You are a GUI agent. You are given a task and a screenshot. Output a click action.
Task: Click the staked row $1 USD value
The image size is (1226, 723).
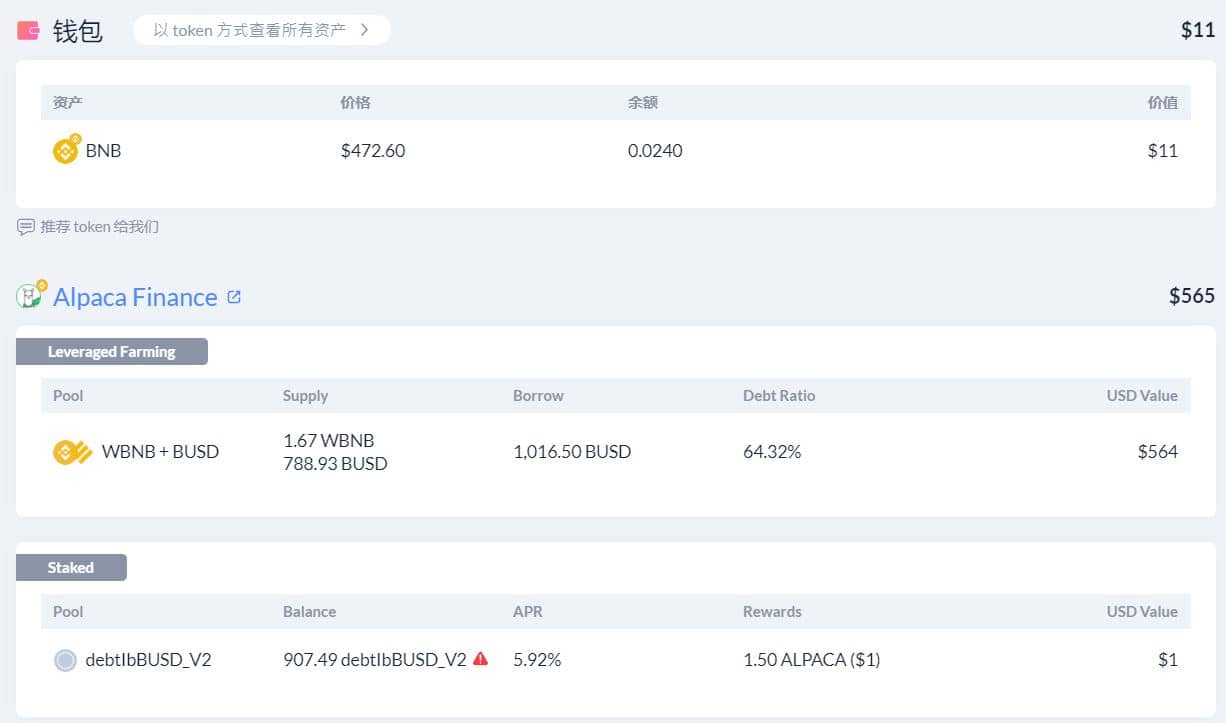point(1169,660)
